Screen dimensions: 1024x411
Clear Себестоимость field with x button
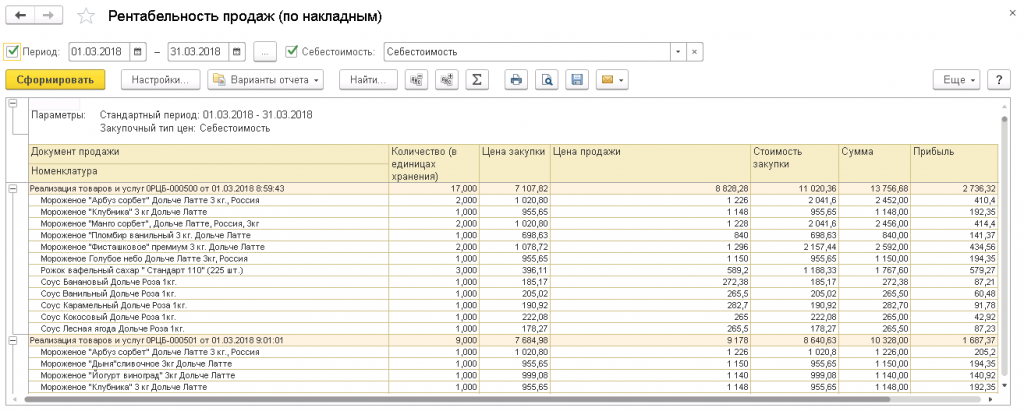pos(694,52)
